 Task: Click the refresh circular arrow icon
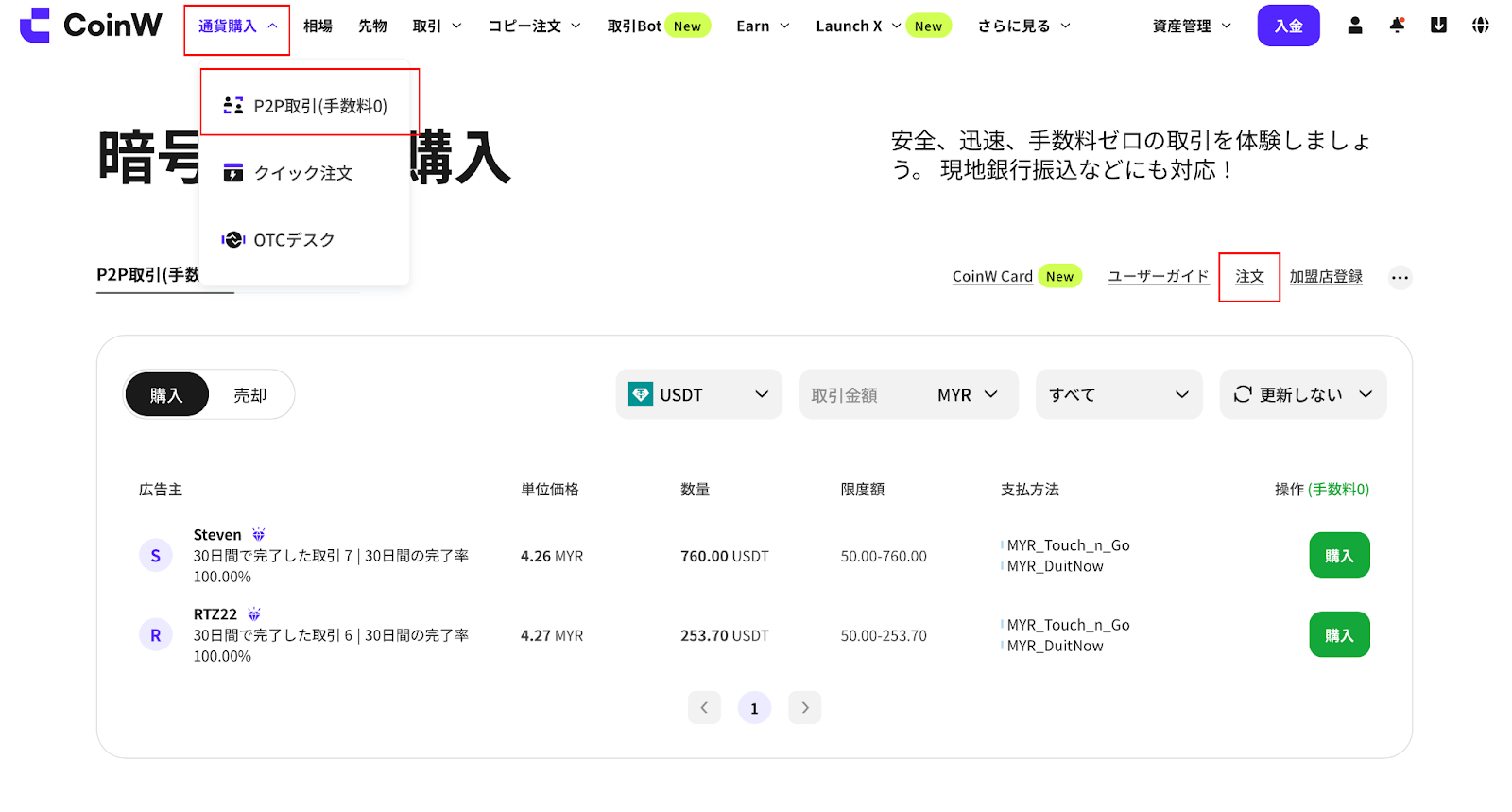click(x=1243, y=394)
